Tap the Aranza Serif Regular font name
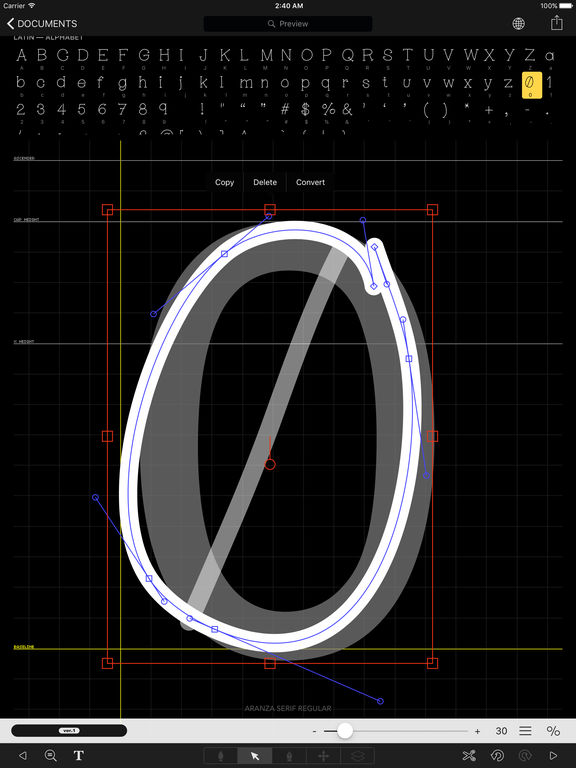This screenshot has width=576, height=768. coord(288,708)
